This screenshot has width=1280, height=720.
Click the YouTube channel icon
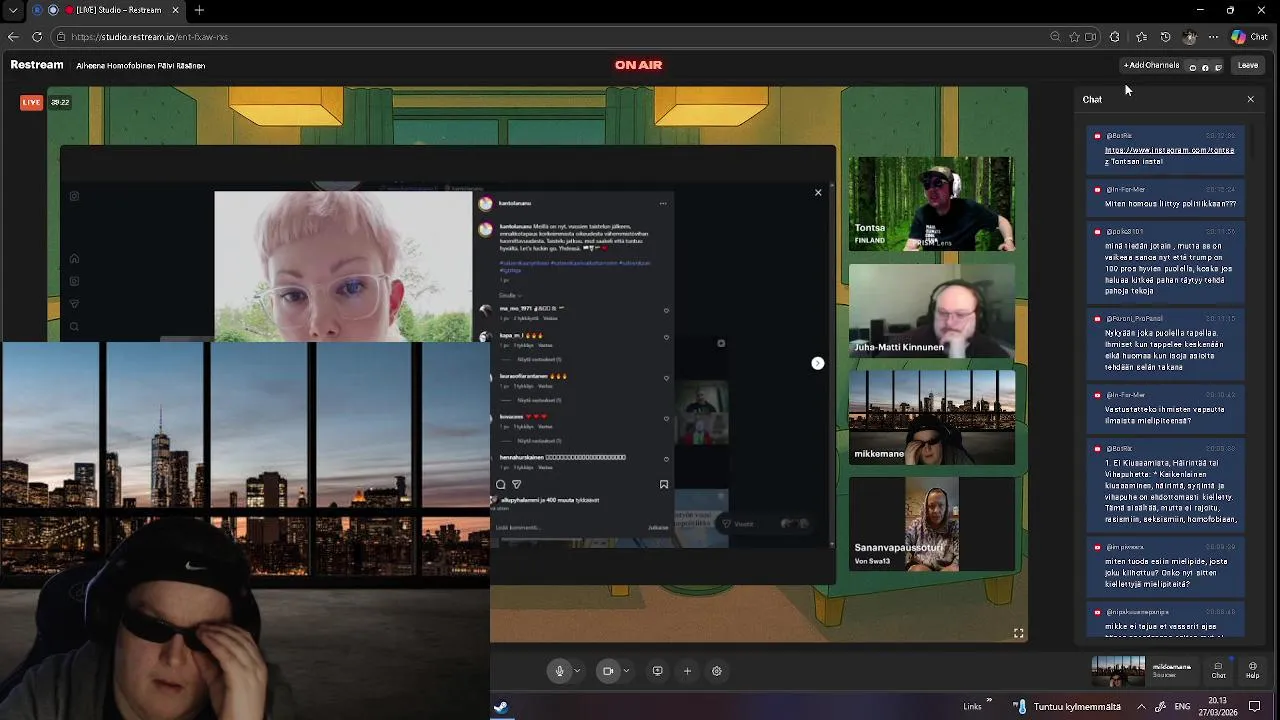tap(1192, 67)
